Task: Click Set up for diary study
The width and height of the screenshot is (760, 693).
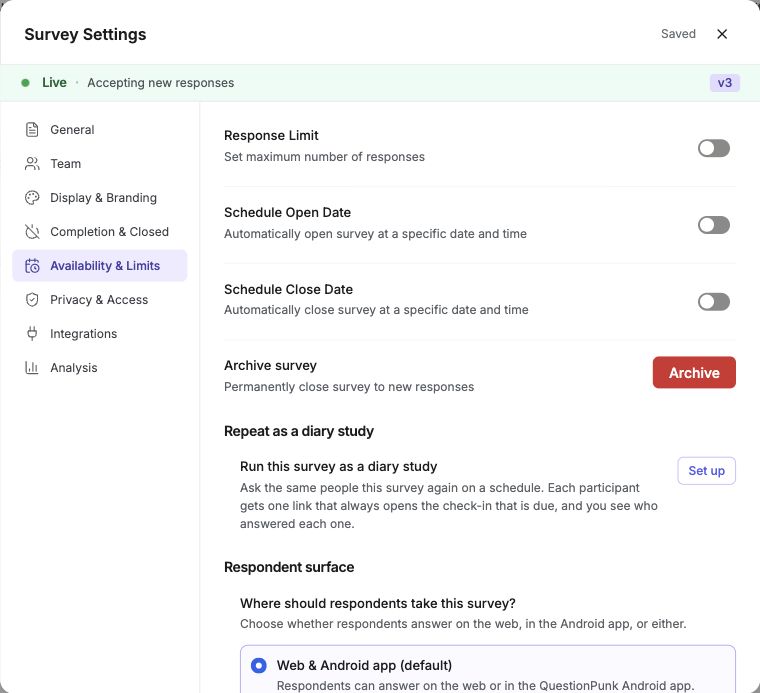Action: pos(706,471)
